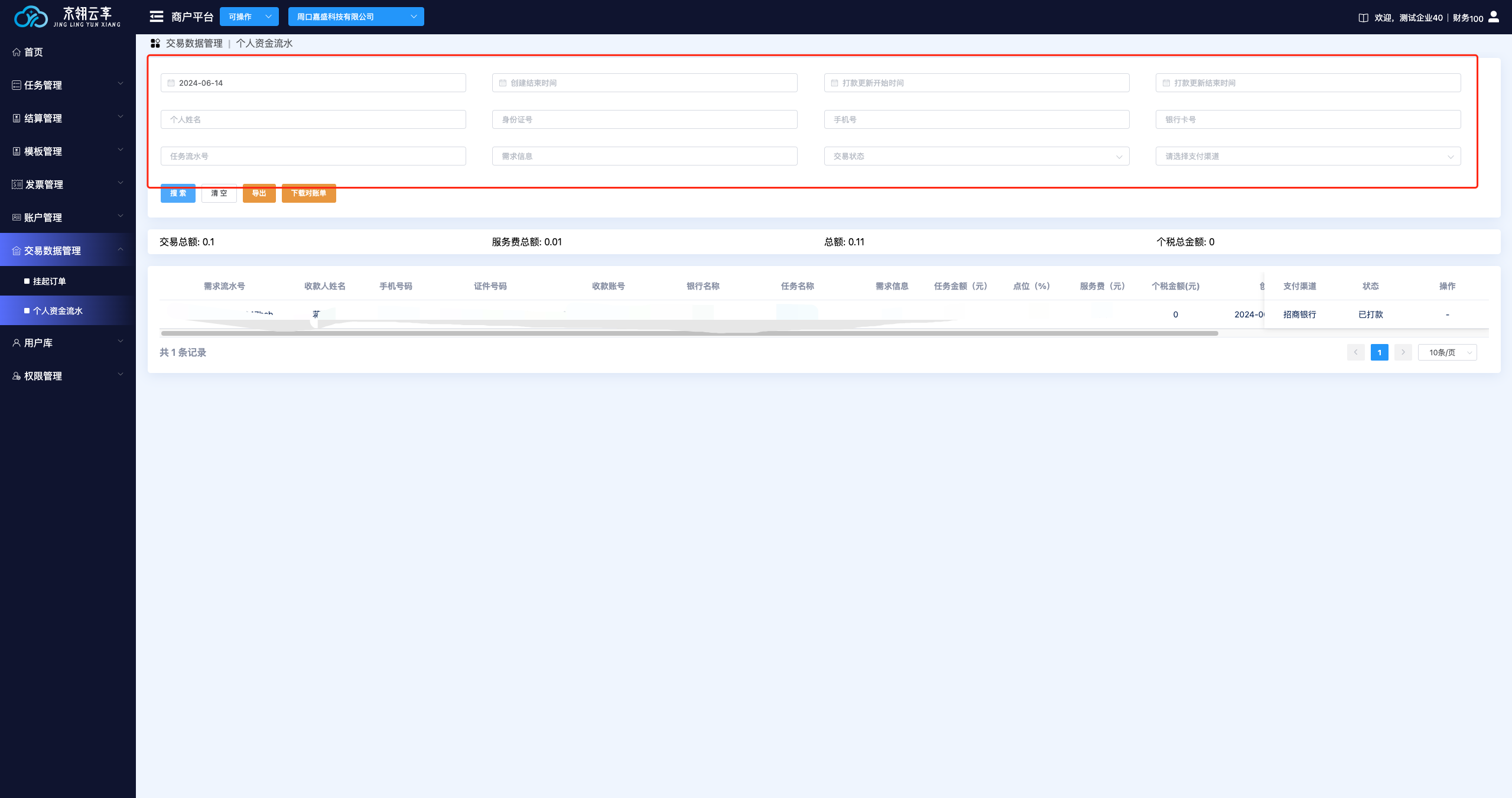Click the 服务费总额: 0.01 summary text
The height and width of the screenshot is (798, 1512).
[527, 242]
